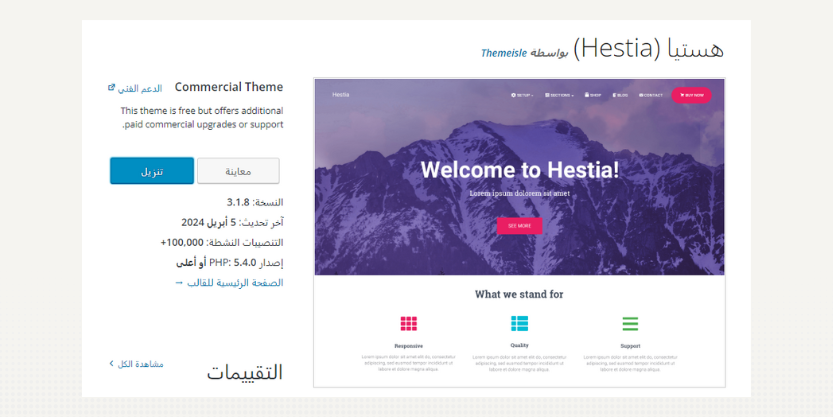Open the الدعم الفني support link

click(x=140, y=88)
